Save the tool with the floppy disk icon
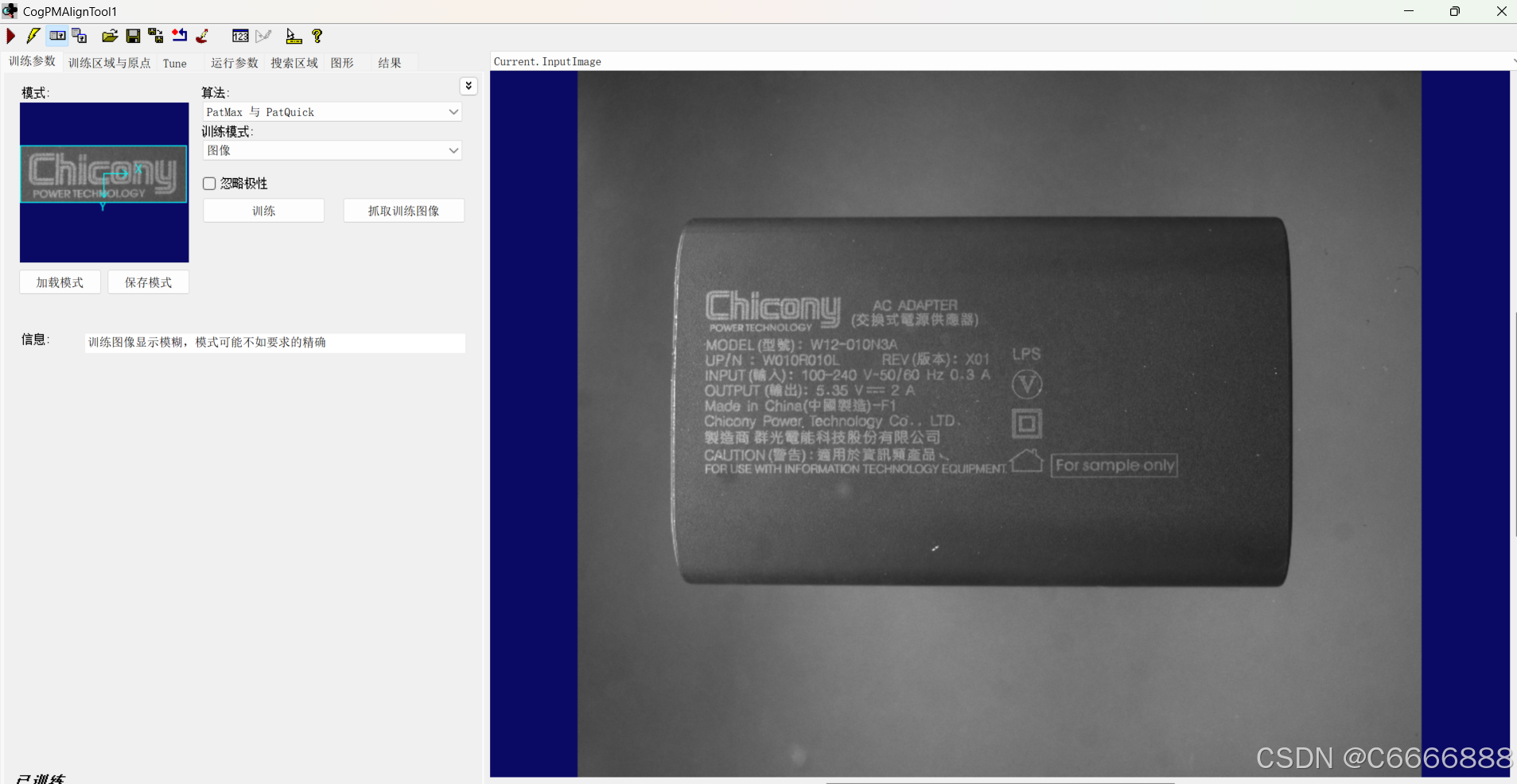 (133, 36)
